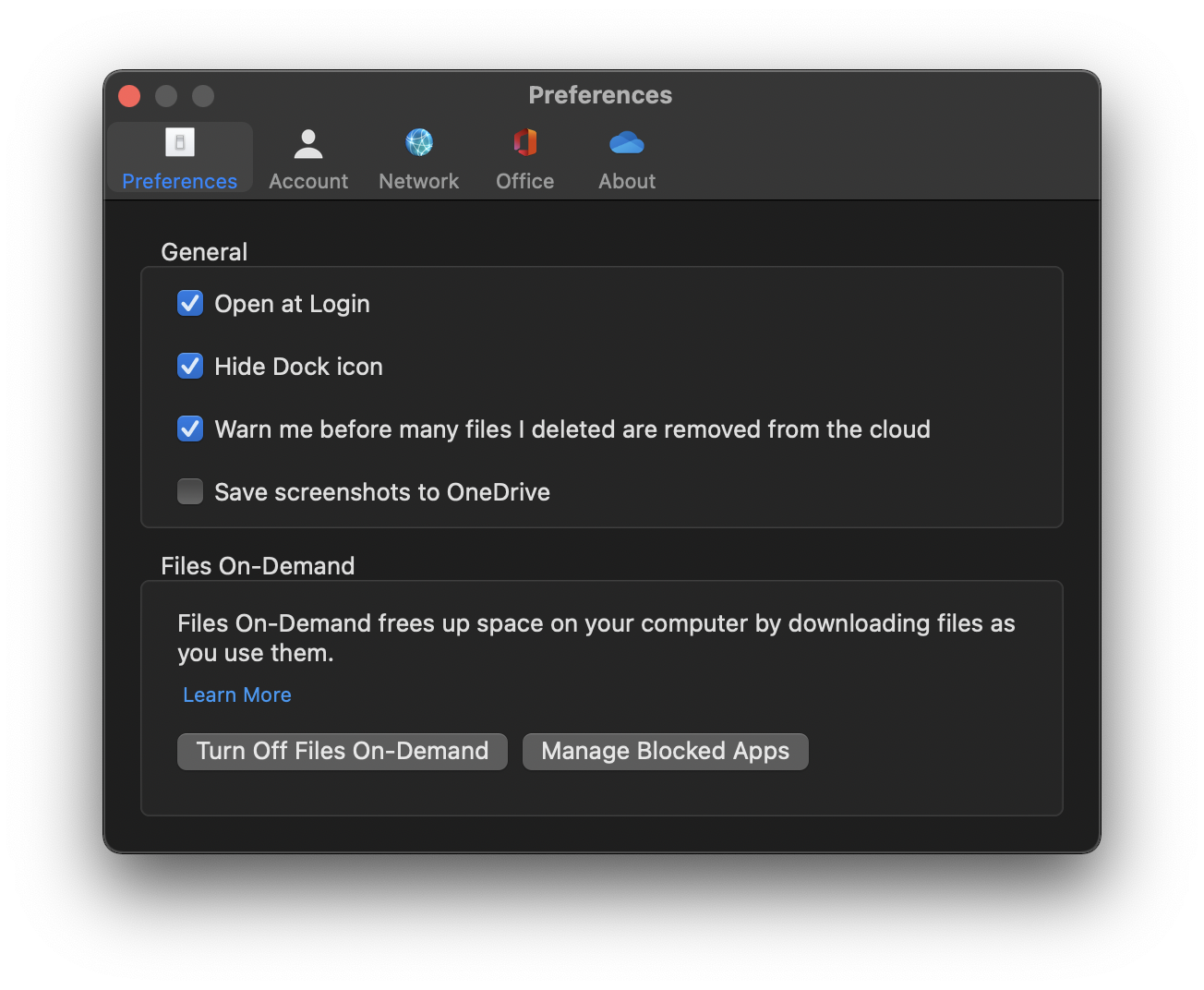Click the Preferences switch icon in toolbar

click(180, 142)
